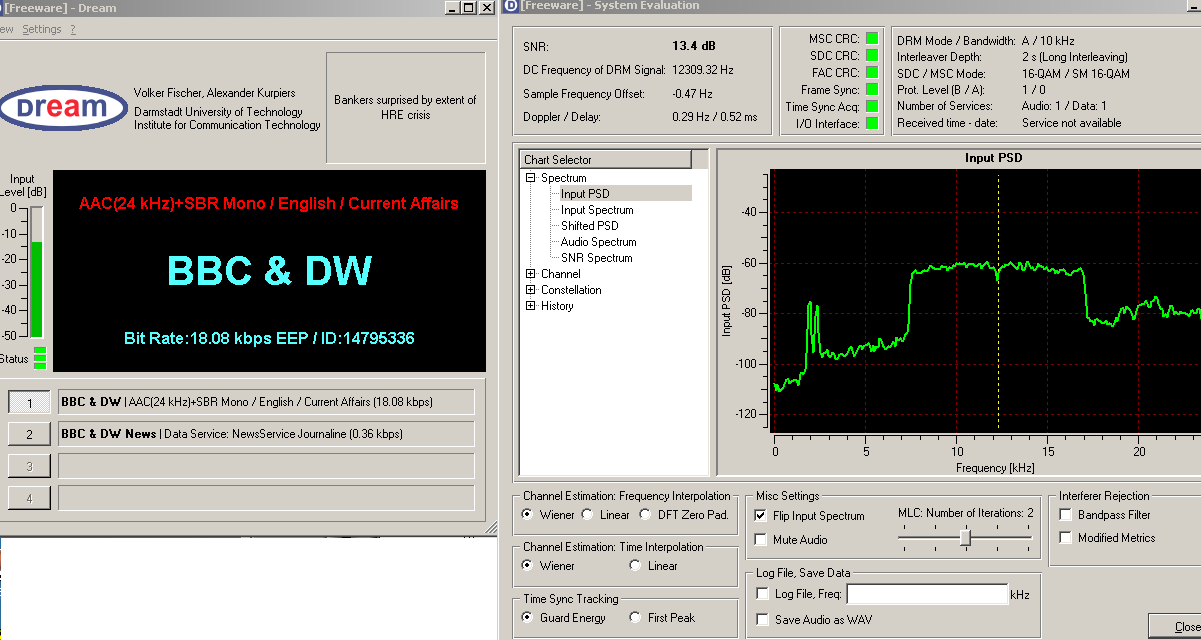Click BBC & DW audio service description
This screenshot has width=1201, height=640.
click(266, 402)
